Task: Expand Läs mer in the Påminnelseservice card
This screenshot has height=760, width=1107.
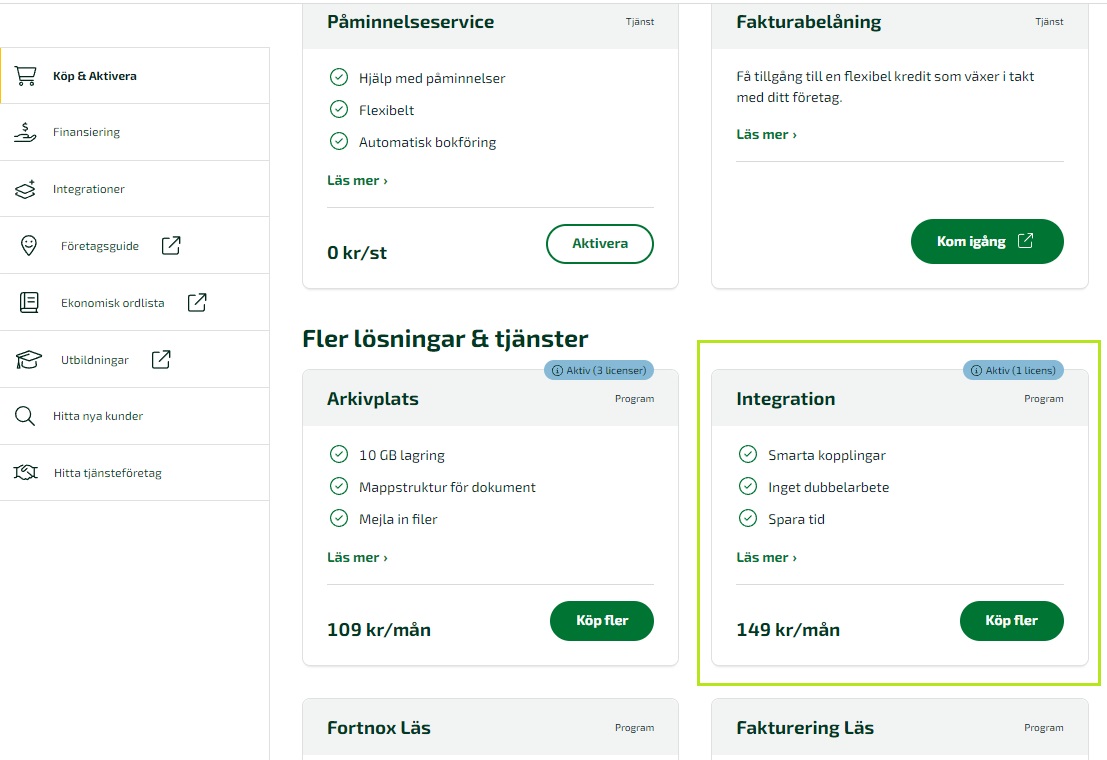Action: tap(357, 181)
